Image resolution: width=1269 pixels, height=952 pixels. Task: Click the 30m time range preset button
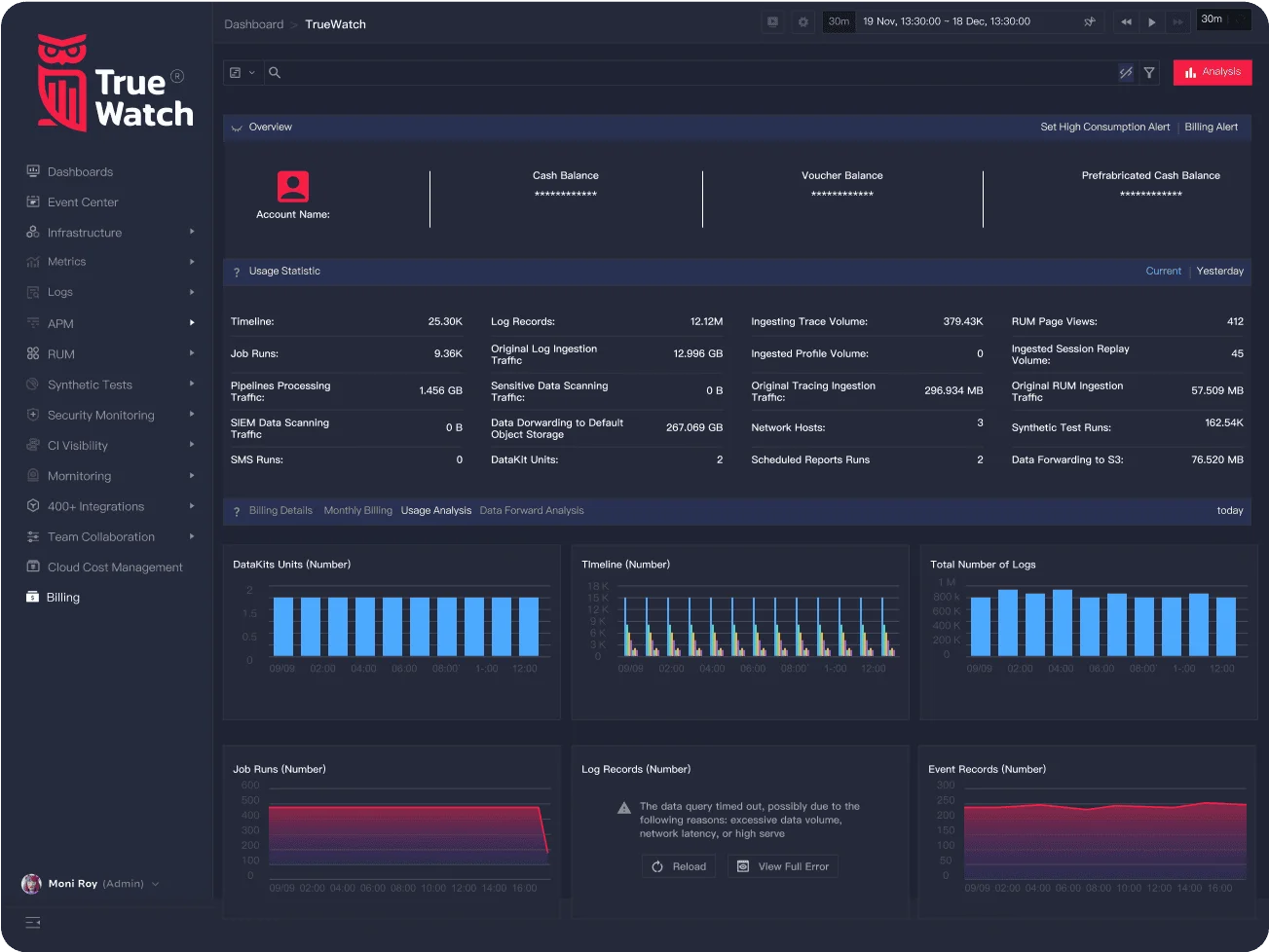coord(839,21)
